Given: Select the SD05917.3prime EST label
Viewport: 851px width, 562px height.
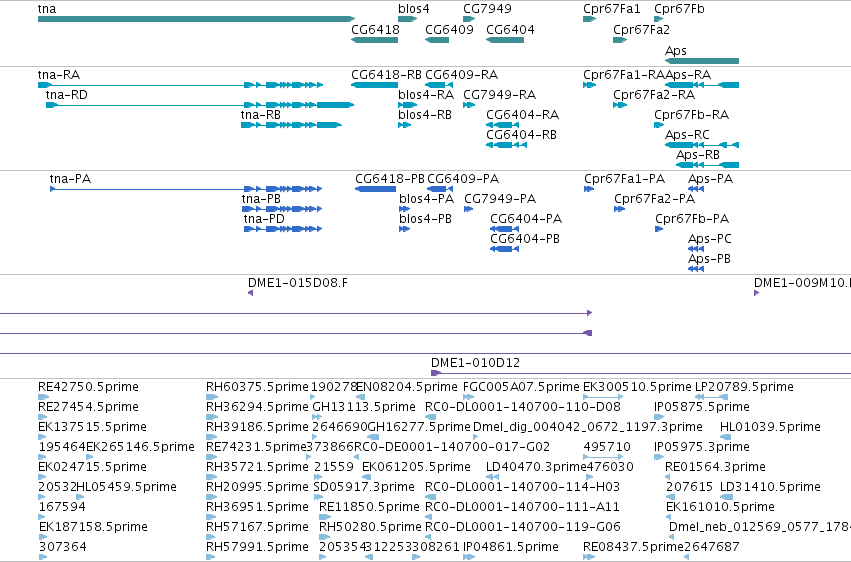Looking at the screenshot, I should tap(364, 487).
